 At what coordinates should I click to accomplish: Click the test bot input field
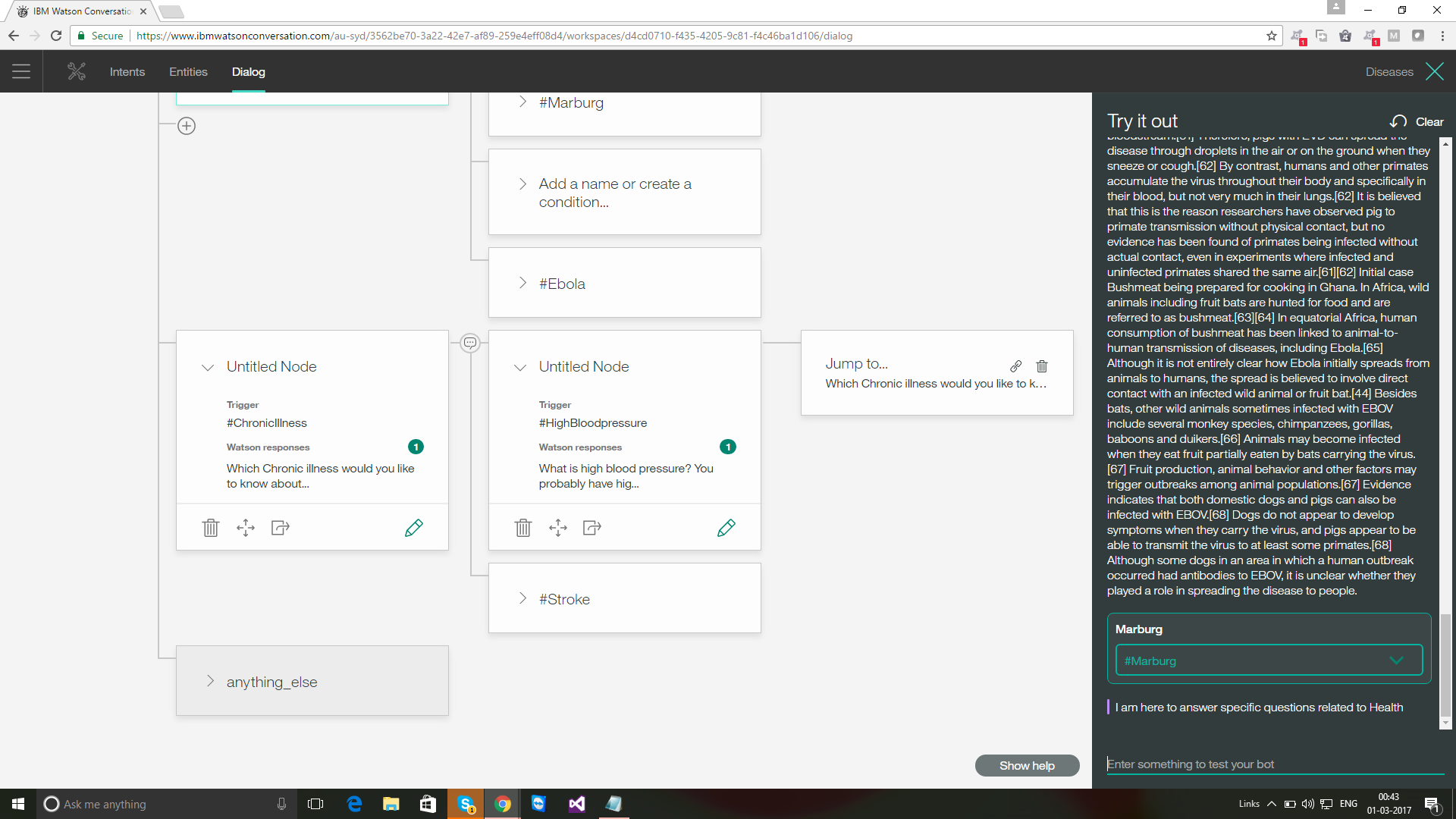(x=1274, y=764)
